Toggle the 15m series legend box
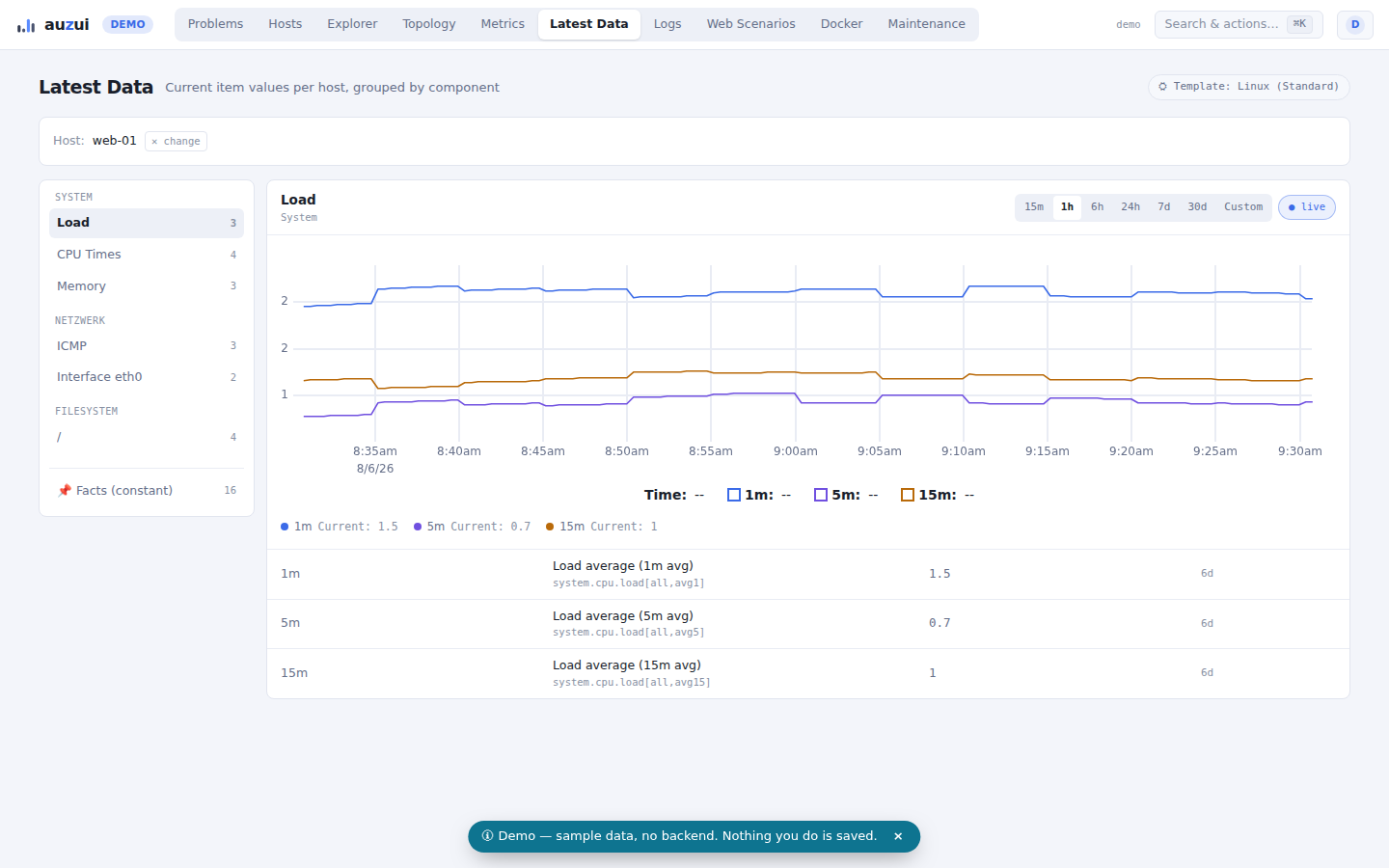The image size is (1389, 868). [908, 495]
